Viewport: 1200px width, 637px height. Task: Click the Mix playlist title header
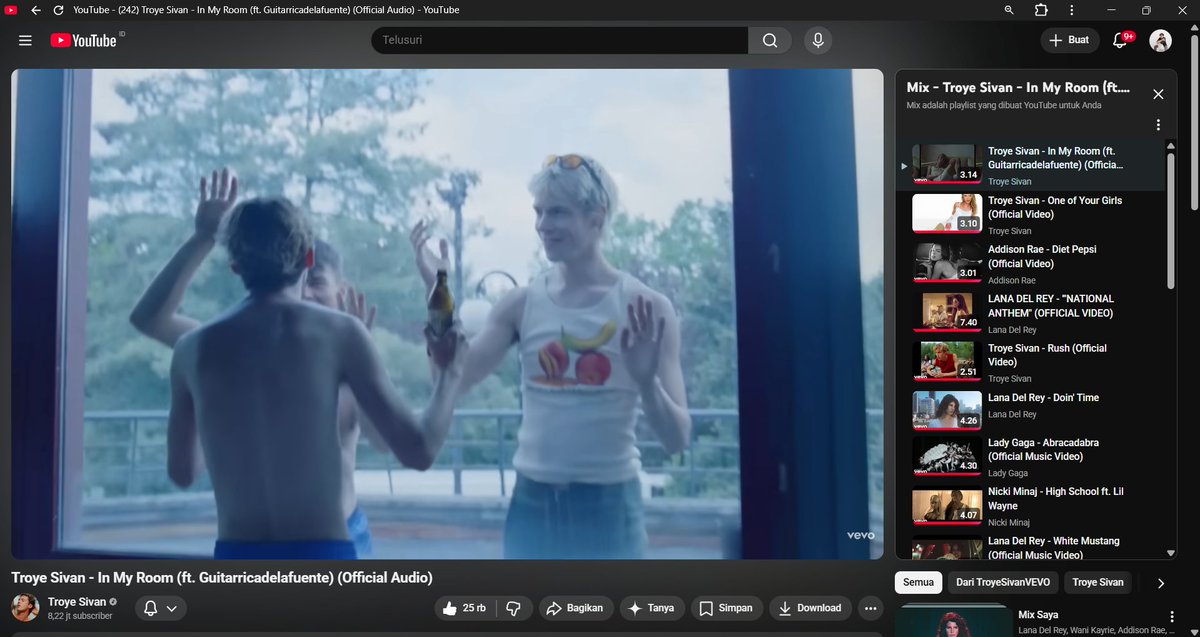pyautogui.click(x=1018, y=88)
